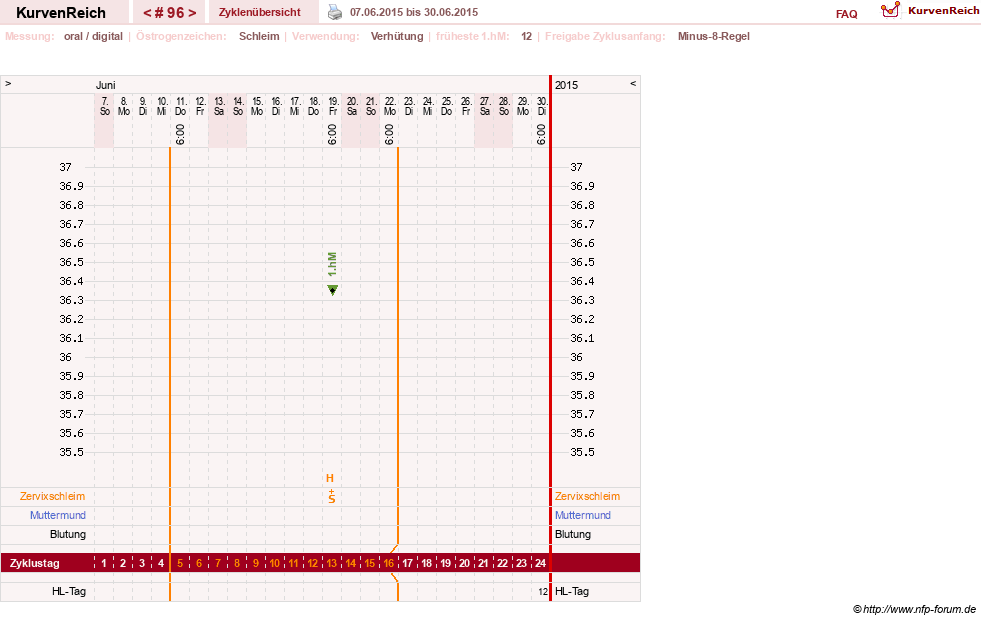981x621 pixels.
Task: Click the 6:00 time under 19. Fr
Action: pos(332,134)
